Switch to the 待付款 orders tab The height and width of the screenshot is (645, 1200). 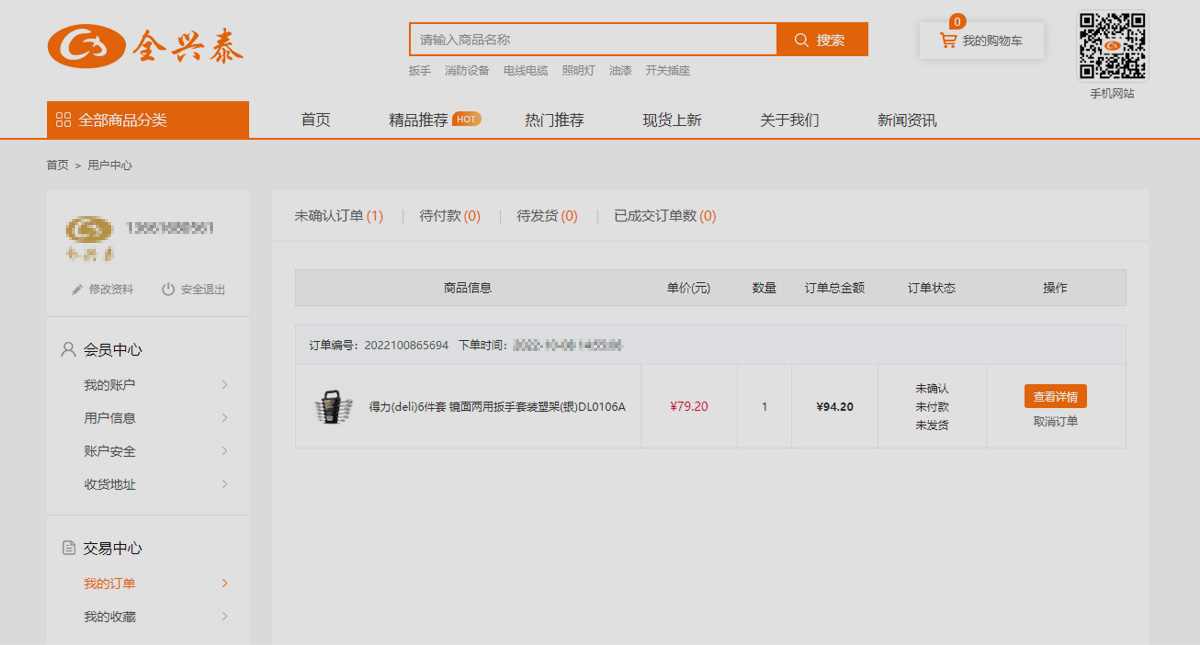pos(449,216)
